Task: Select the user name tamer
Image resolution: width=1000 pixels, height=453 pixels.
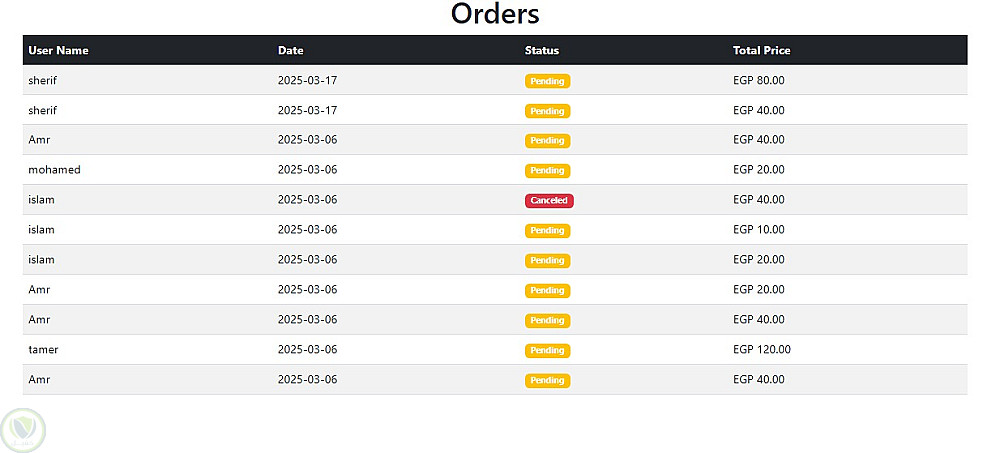Action: point(44,350)
